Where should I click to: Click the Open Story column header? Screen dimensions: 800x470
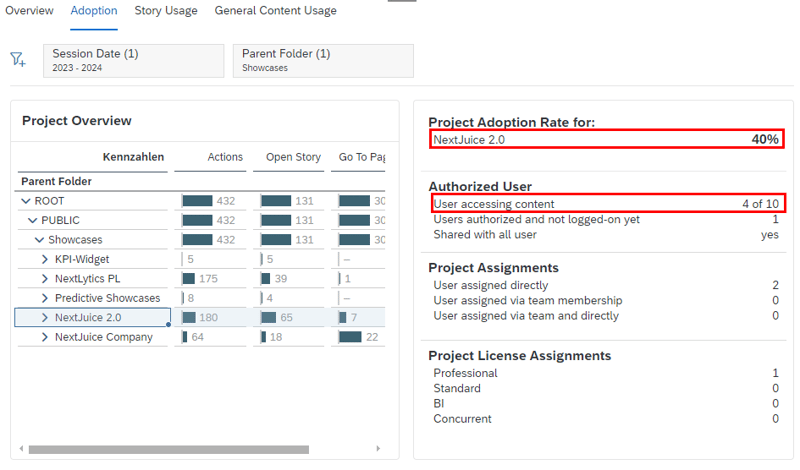coord(293,157)
